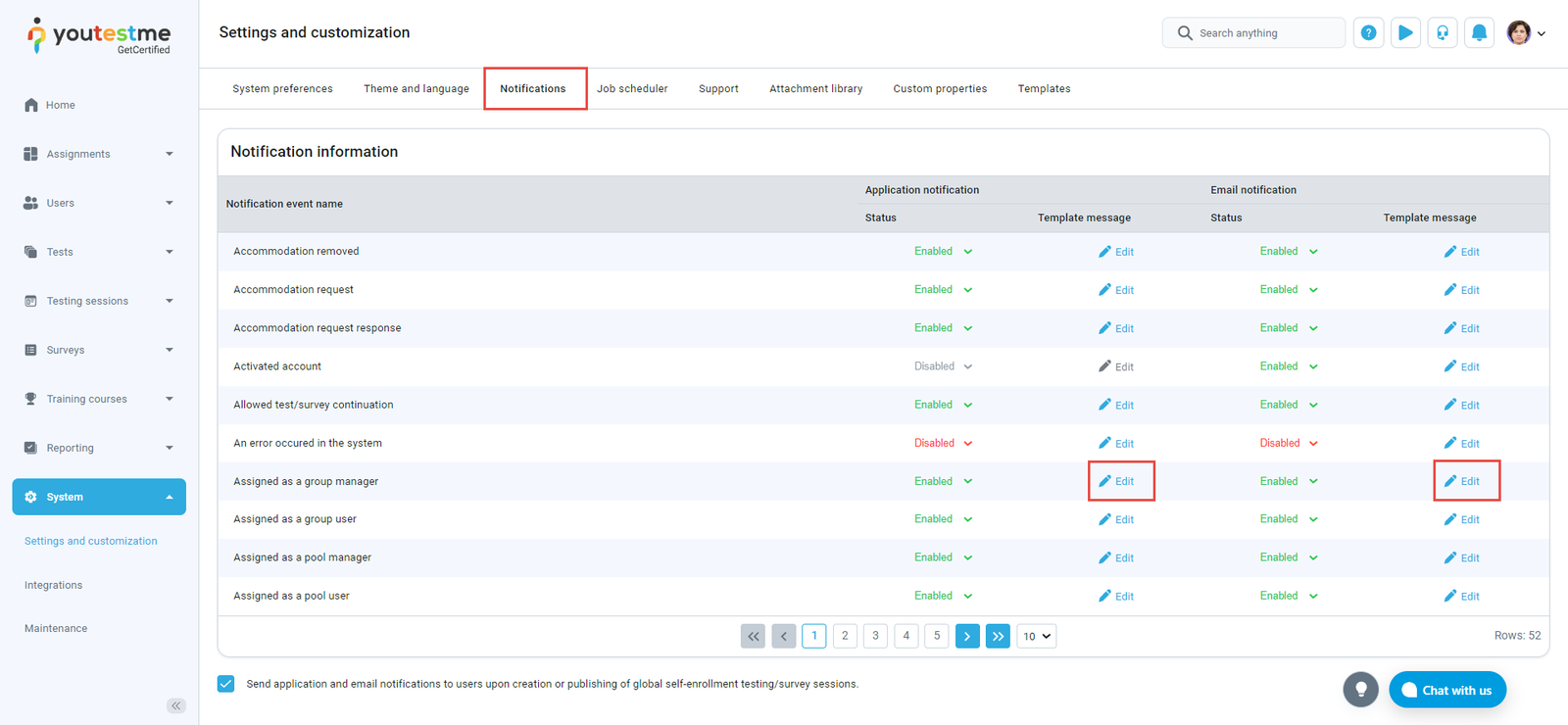Open application status dropdown for Activated account

pyautogui.click(x=943, y=366)
